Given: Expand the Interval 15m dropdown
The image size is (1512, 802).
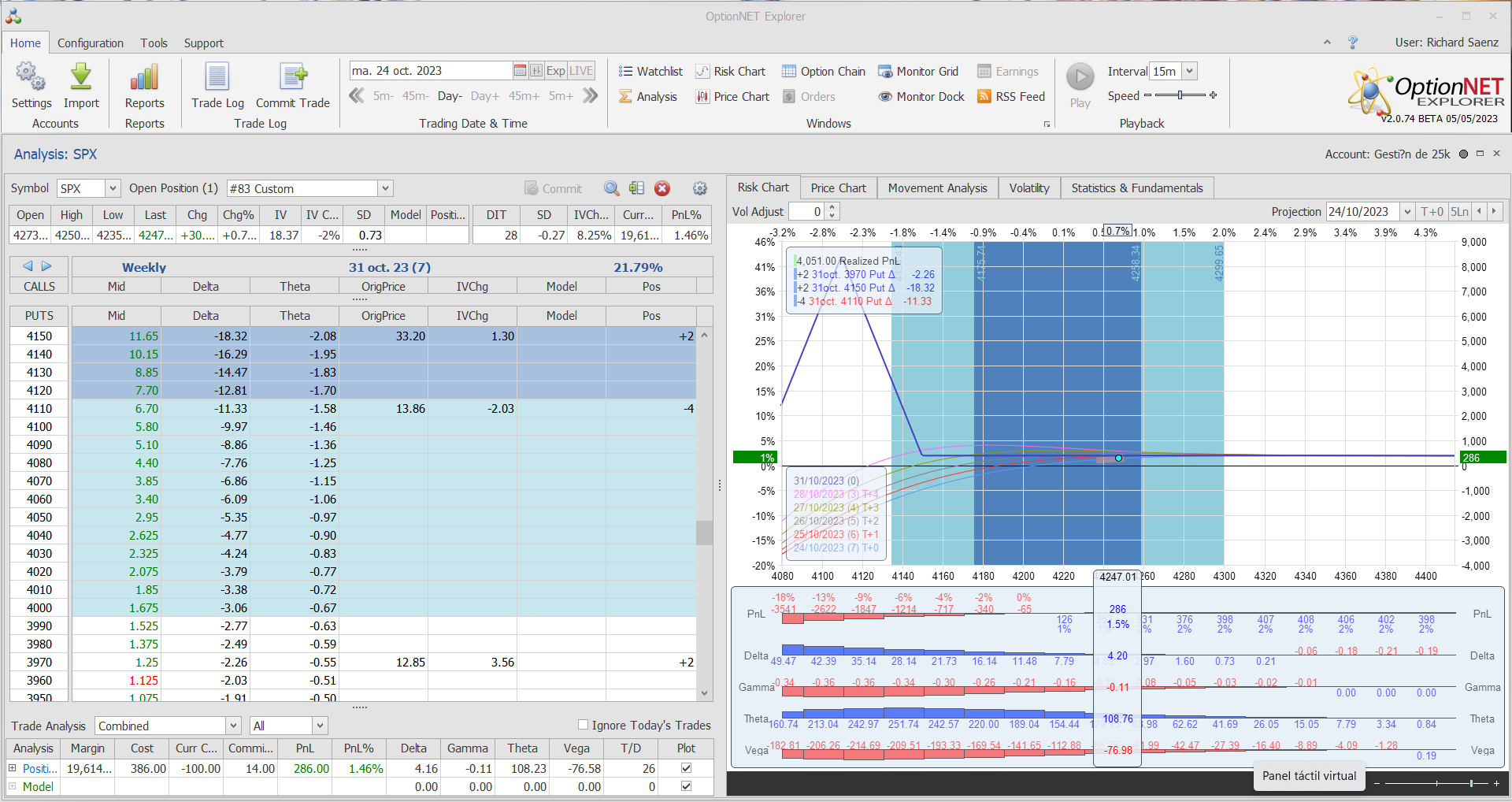Looking at the screenshot, I should (1190, 71).
